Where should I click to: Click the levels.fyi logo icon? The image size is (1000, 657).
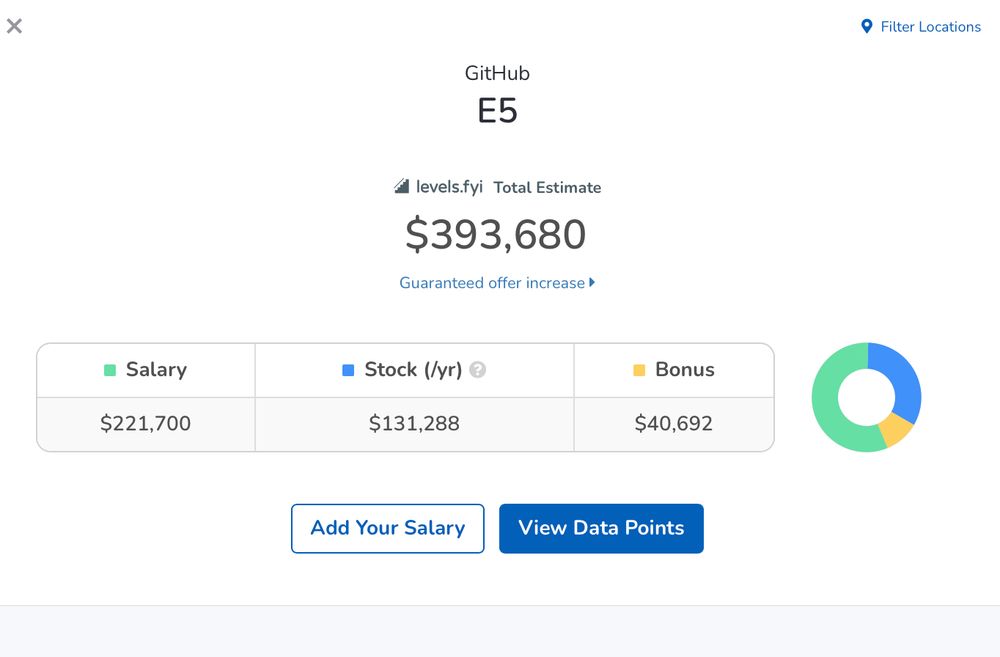(402, 186)
